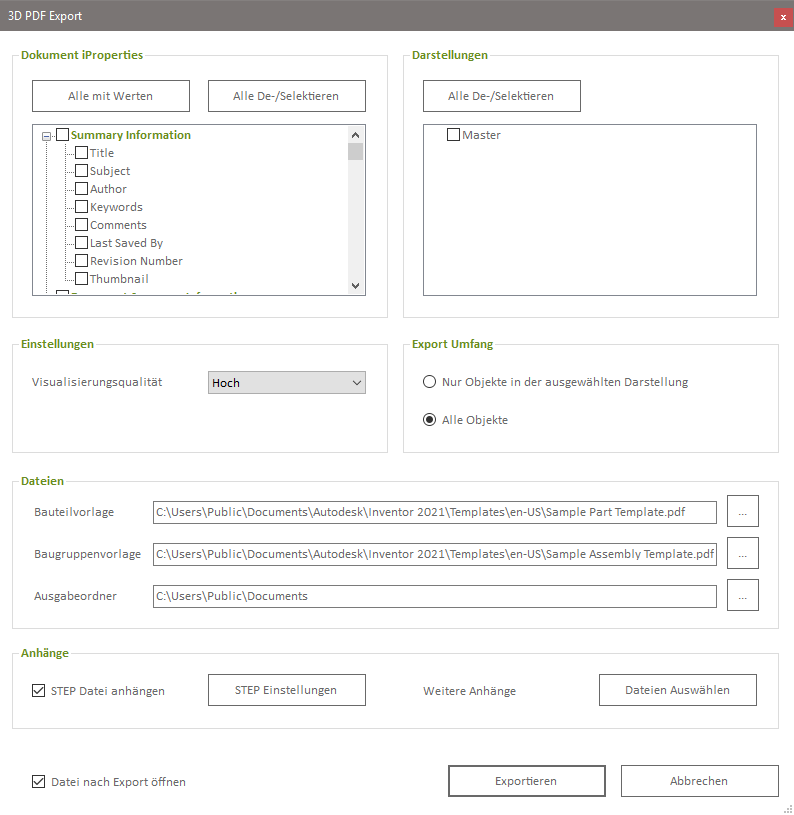Enable the Author property checkbox
The width and height of the screenshot is (794, 815).
[82, 189]
